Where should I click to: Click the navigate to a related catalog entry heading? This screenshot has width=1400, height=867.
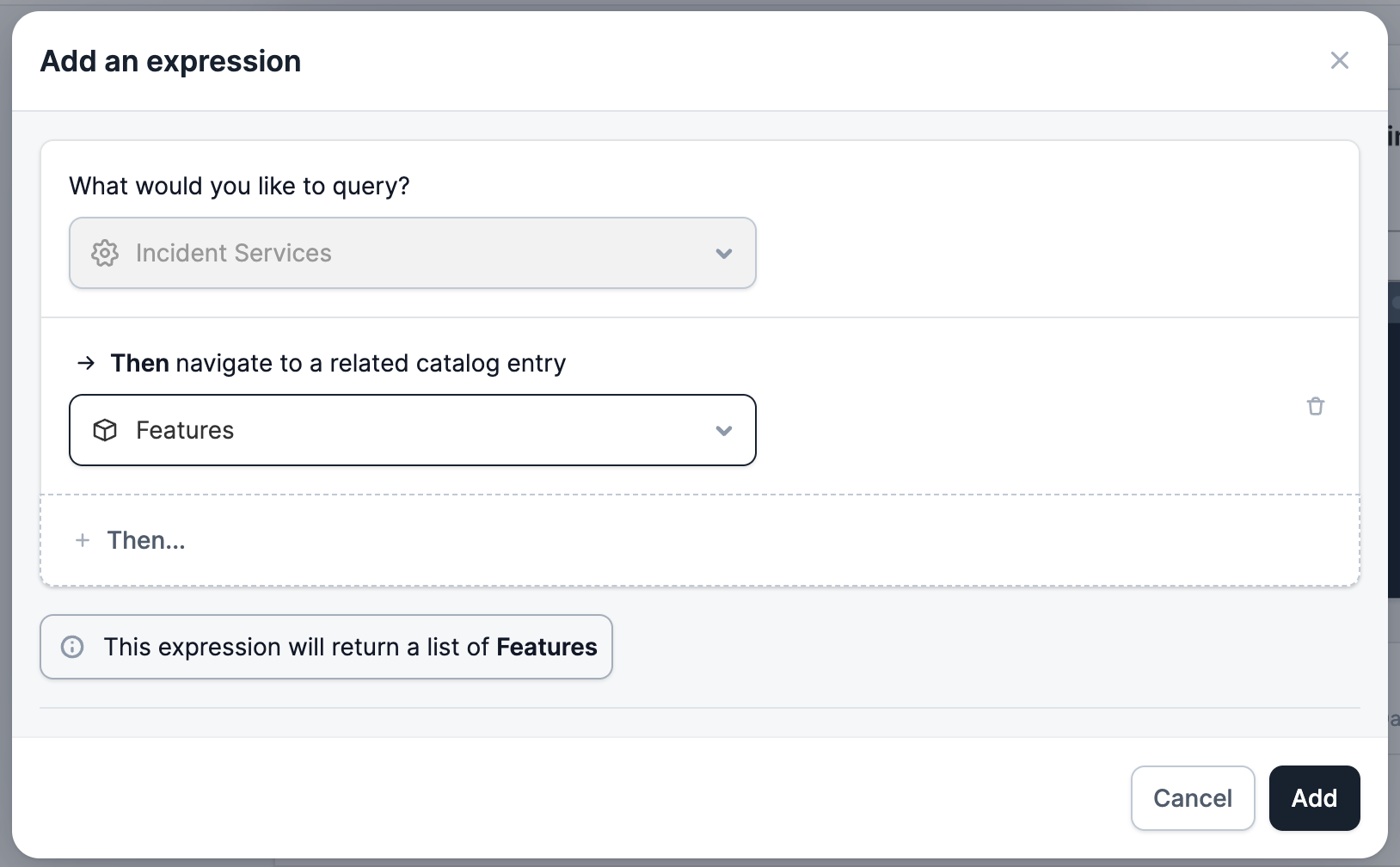(370, 363)
